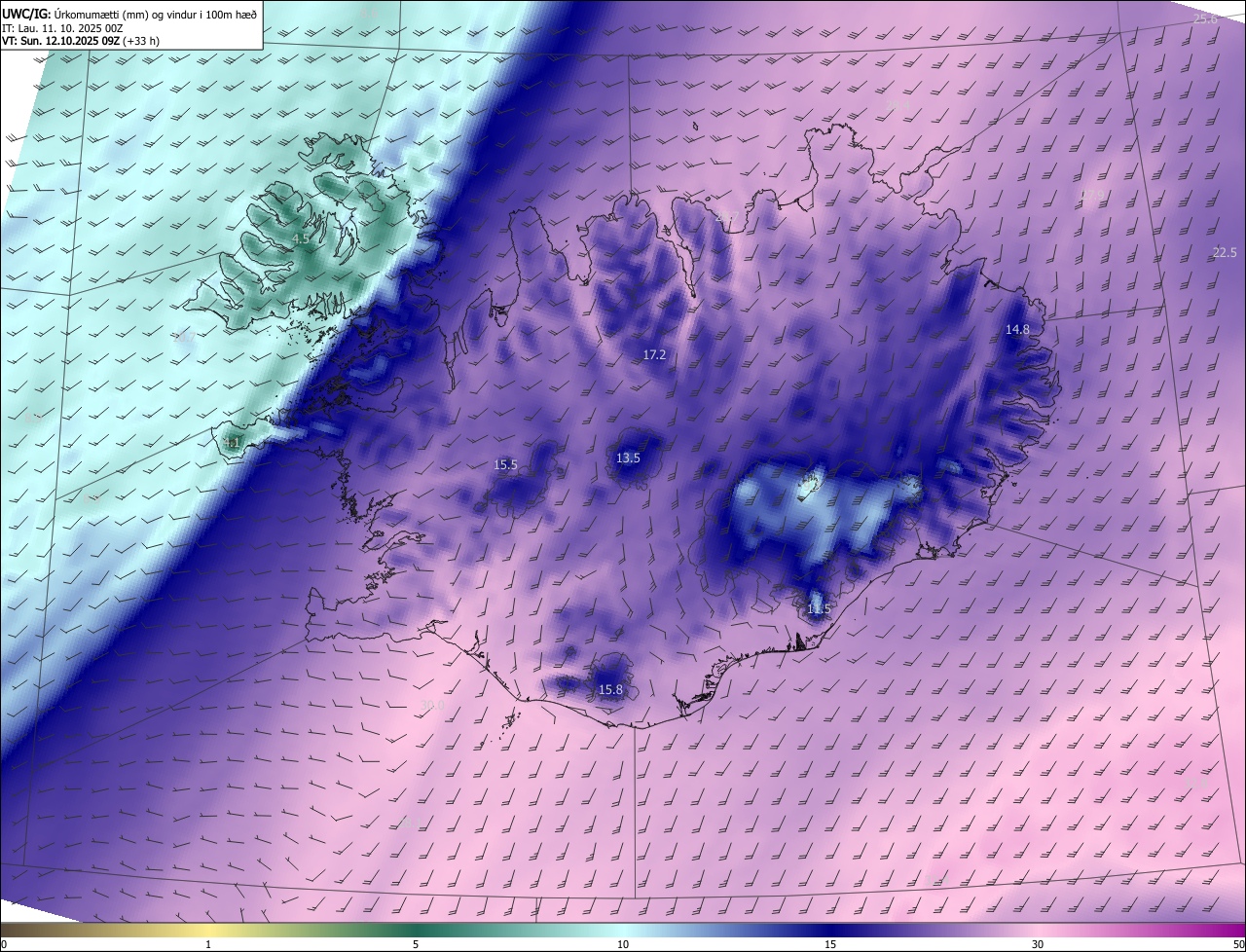Click the map title 'Úrkomumætti (mm) og vindur í 100m hæð'

click(155, 14)
